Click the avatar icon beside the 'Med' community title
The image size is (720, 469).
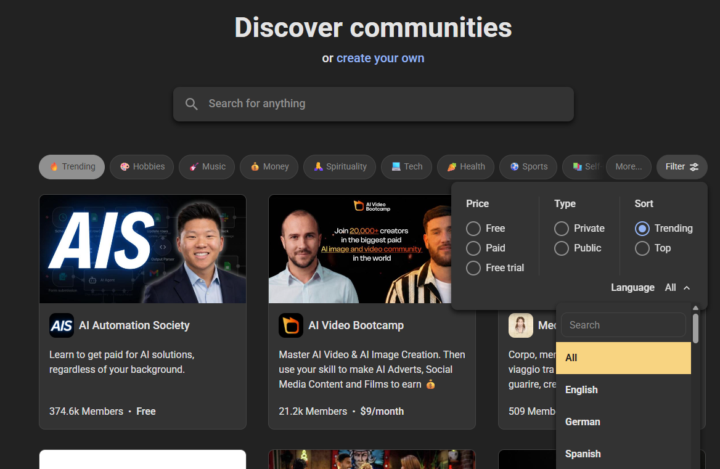[521, 325]
